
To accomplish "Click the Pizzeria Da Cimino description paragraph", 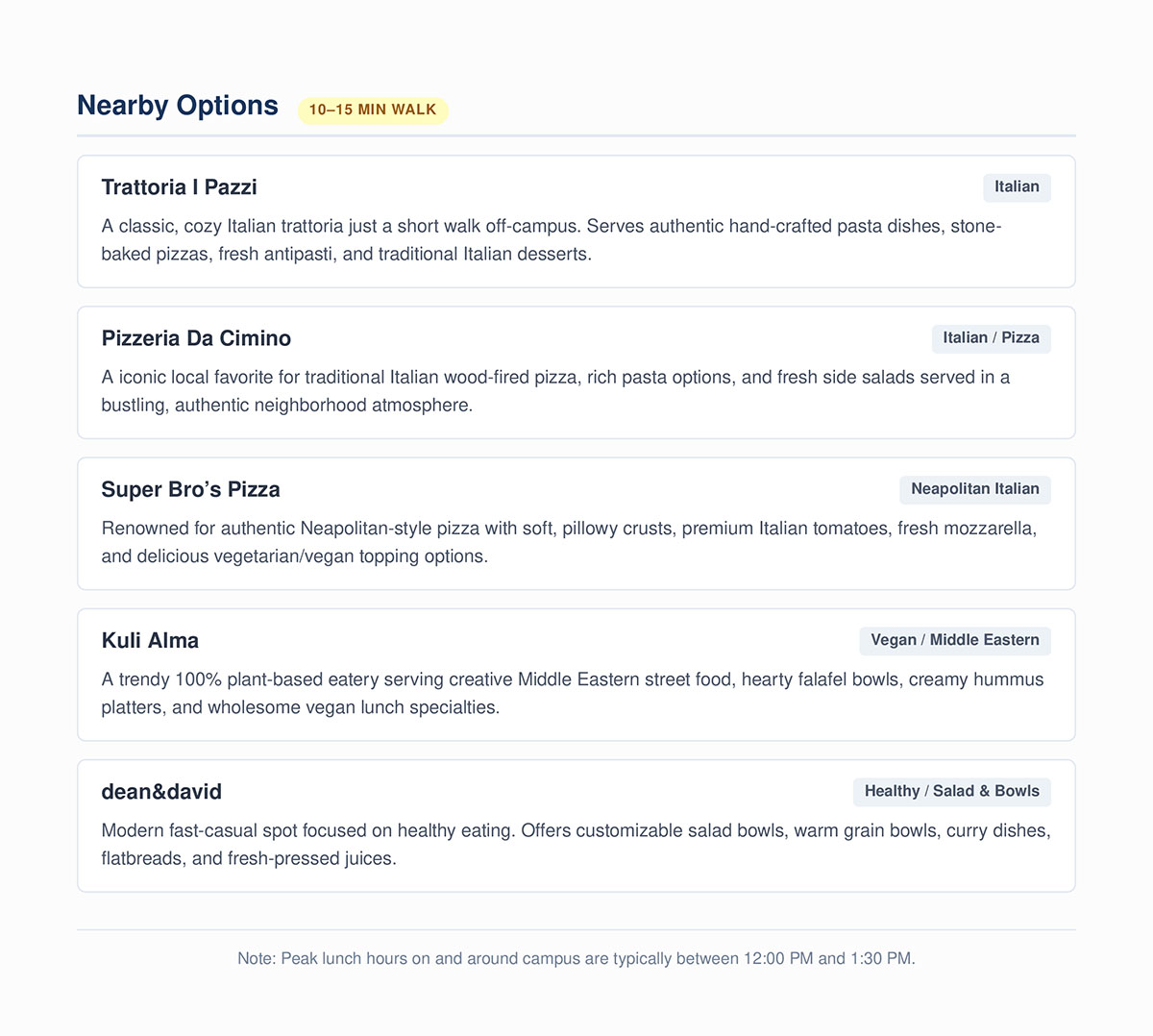I will [555, 391].
